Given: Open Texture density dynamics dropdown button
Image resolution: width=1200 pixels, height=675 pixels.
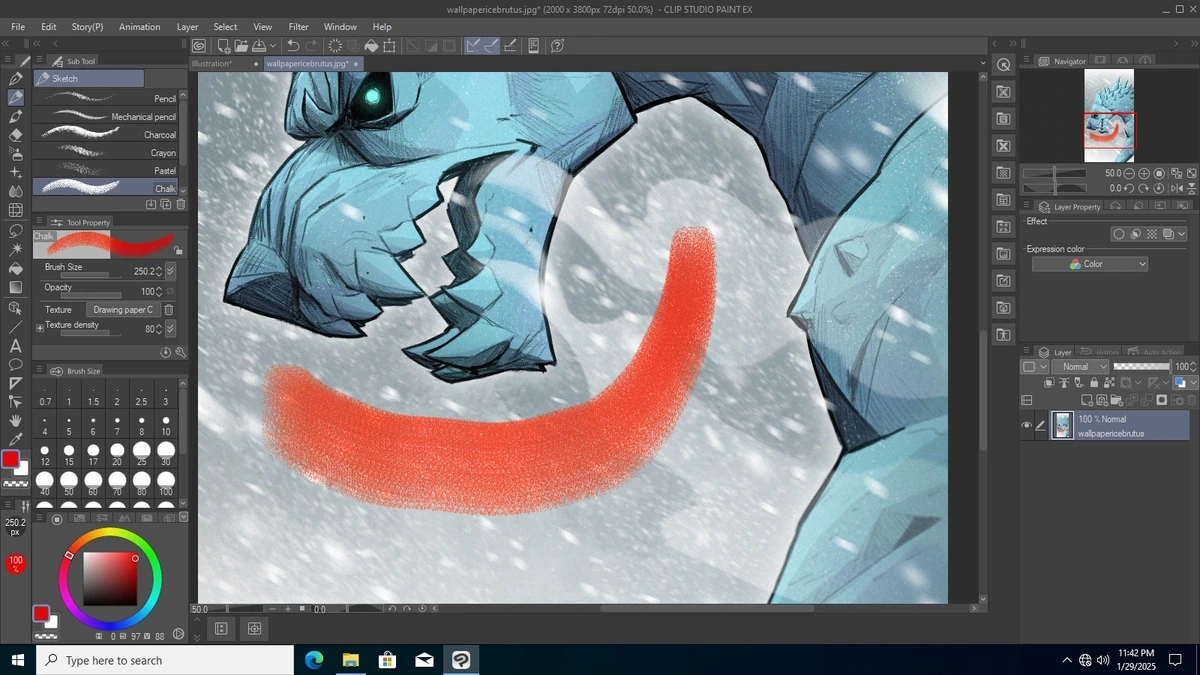Looking at the screenshot, I should [x=170, y=329].
